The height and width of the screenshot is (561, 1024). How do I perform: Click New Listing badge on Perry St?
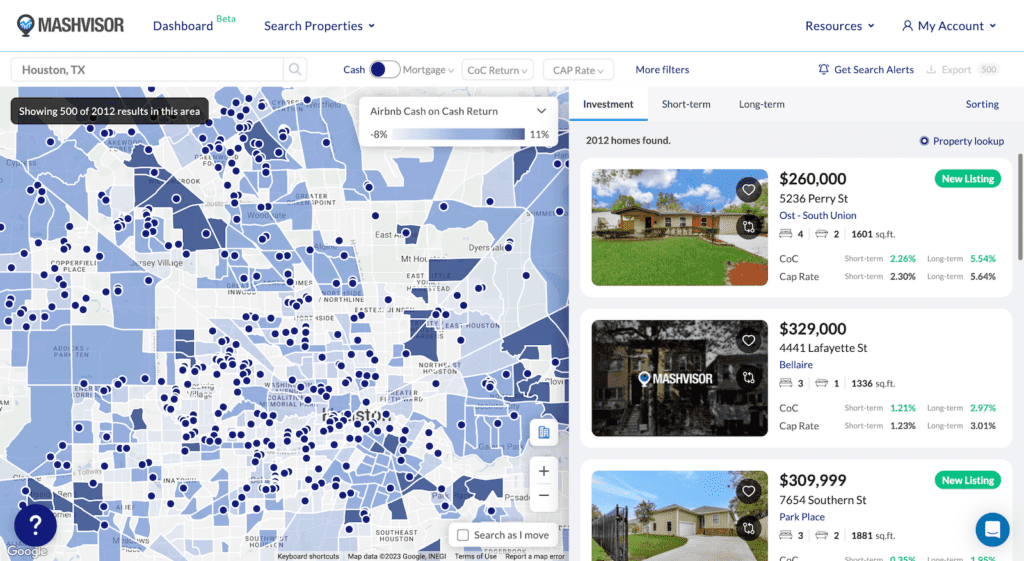tap(967, 179)
